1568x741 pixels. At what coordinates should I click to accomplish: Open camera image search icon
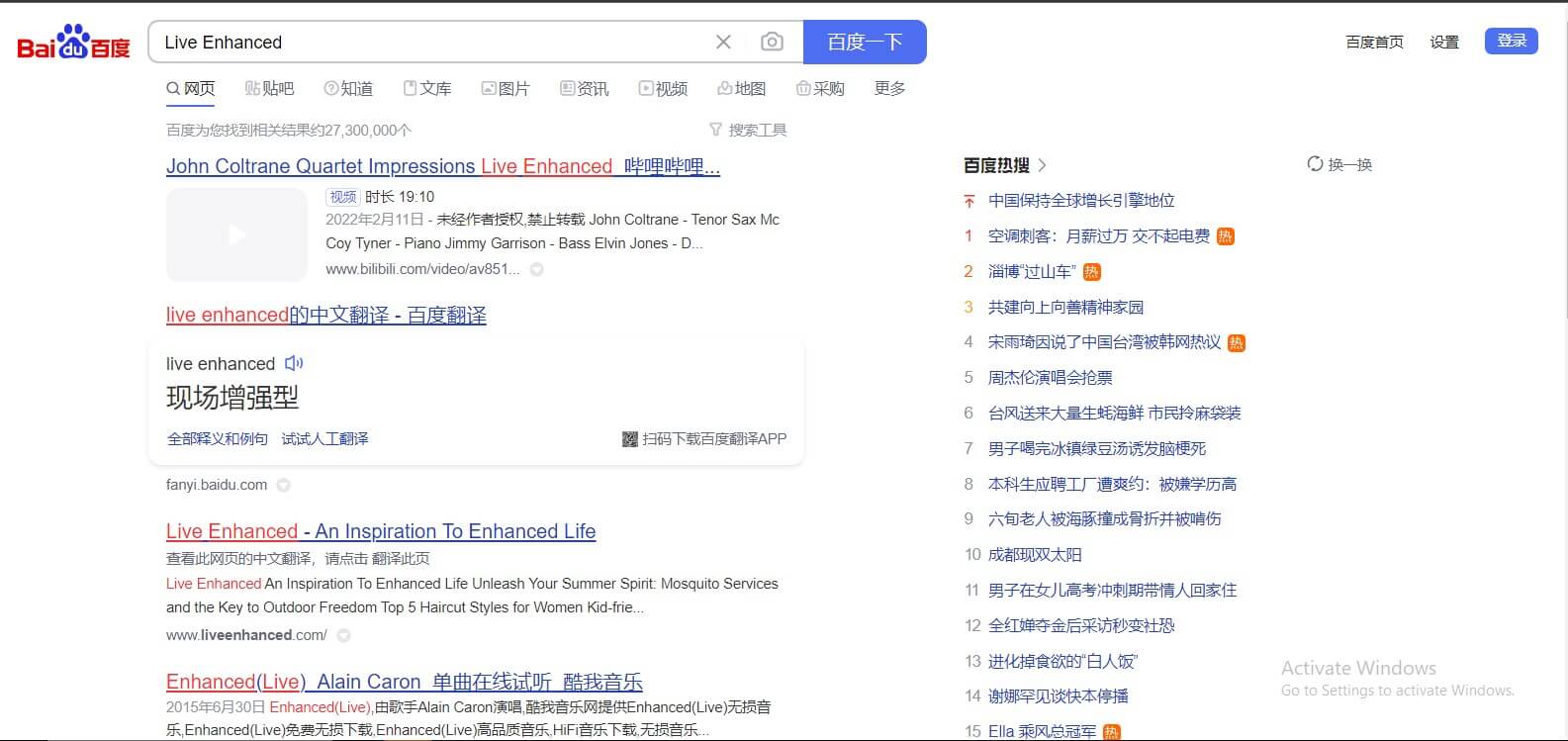772,42
